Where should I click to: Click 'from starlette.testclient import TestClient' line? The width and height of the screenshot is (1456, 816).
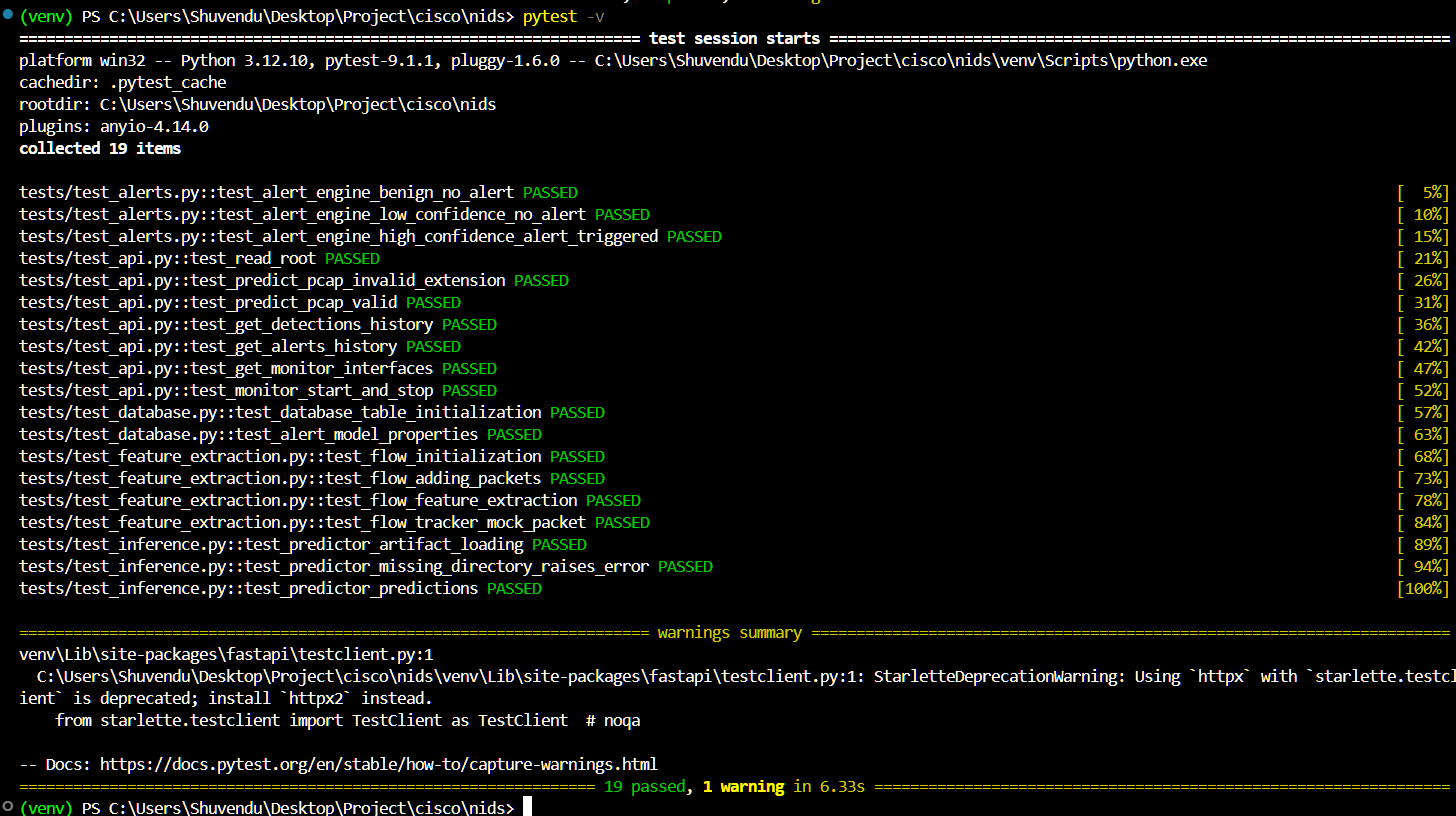pos(347,720)
